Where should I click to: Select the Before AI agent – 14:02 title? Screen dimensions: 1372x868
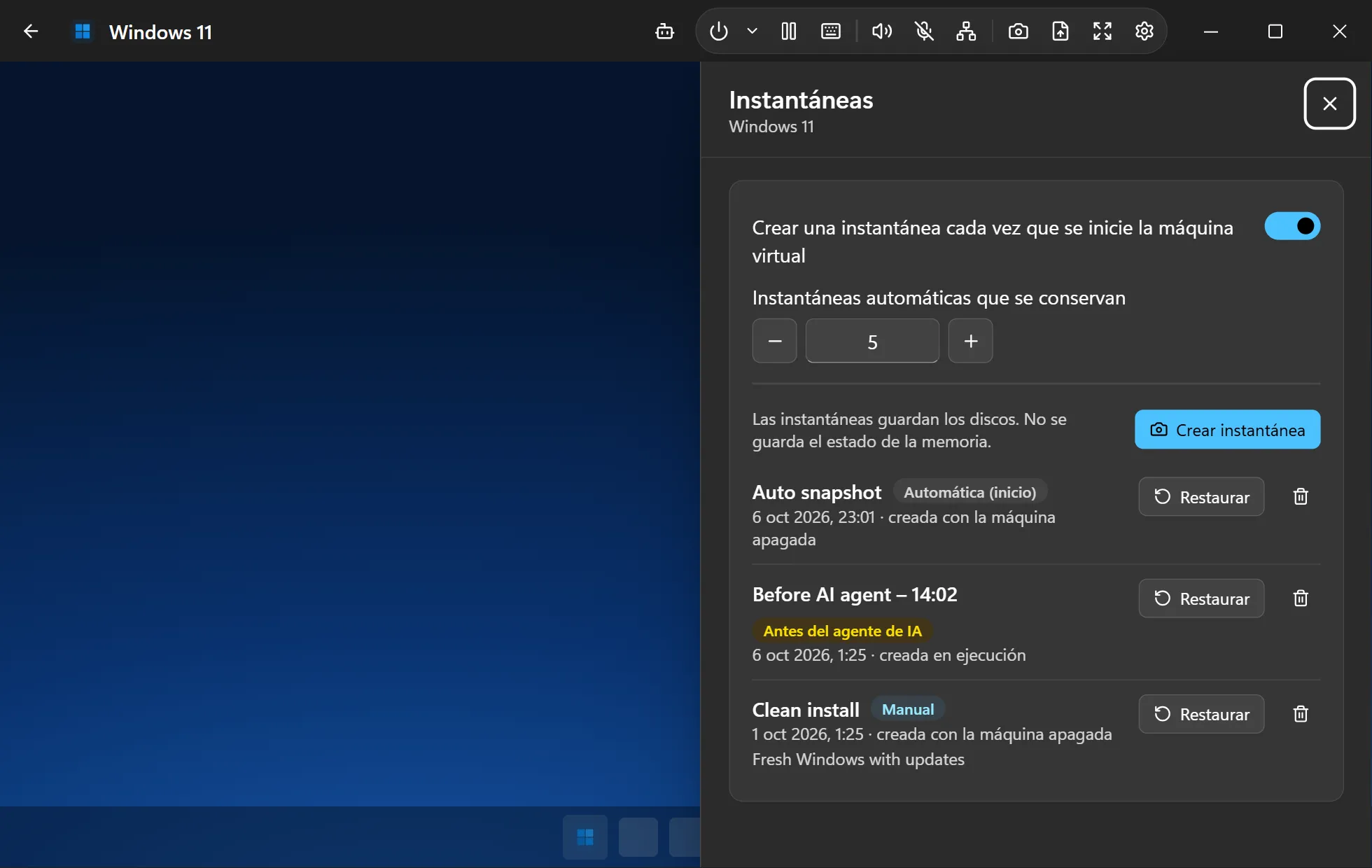click(x=855, y=595)
